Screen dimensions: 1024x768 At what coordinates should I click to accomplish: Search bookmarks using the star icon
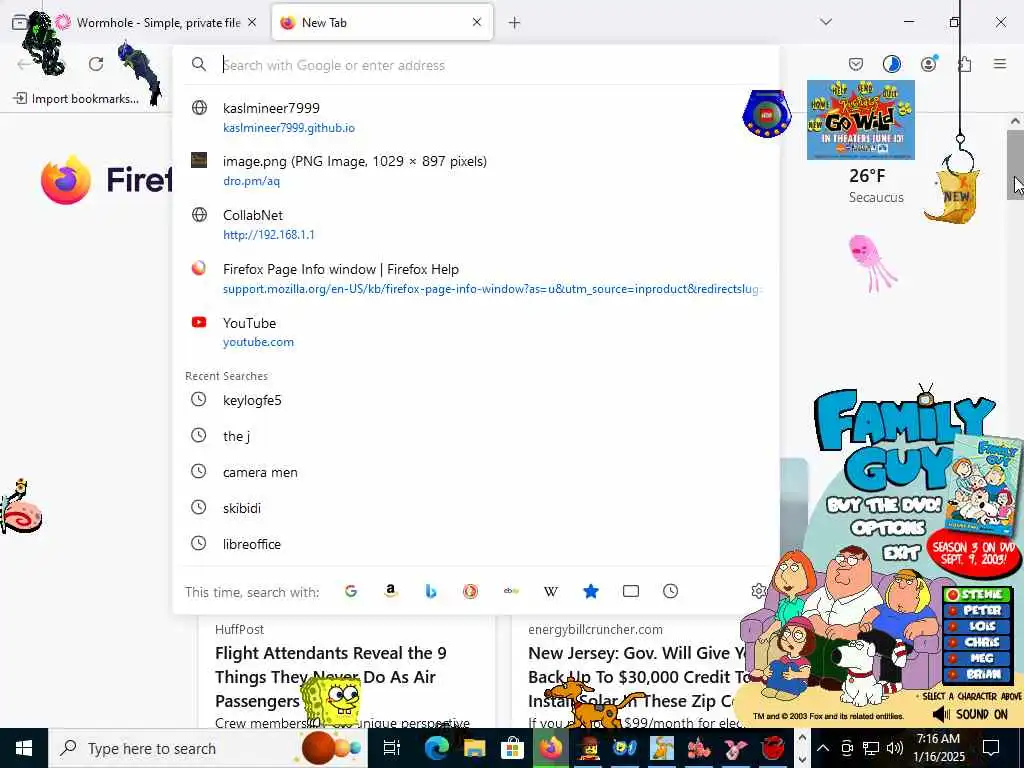pos(591,592)
